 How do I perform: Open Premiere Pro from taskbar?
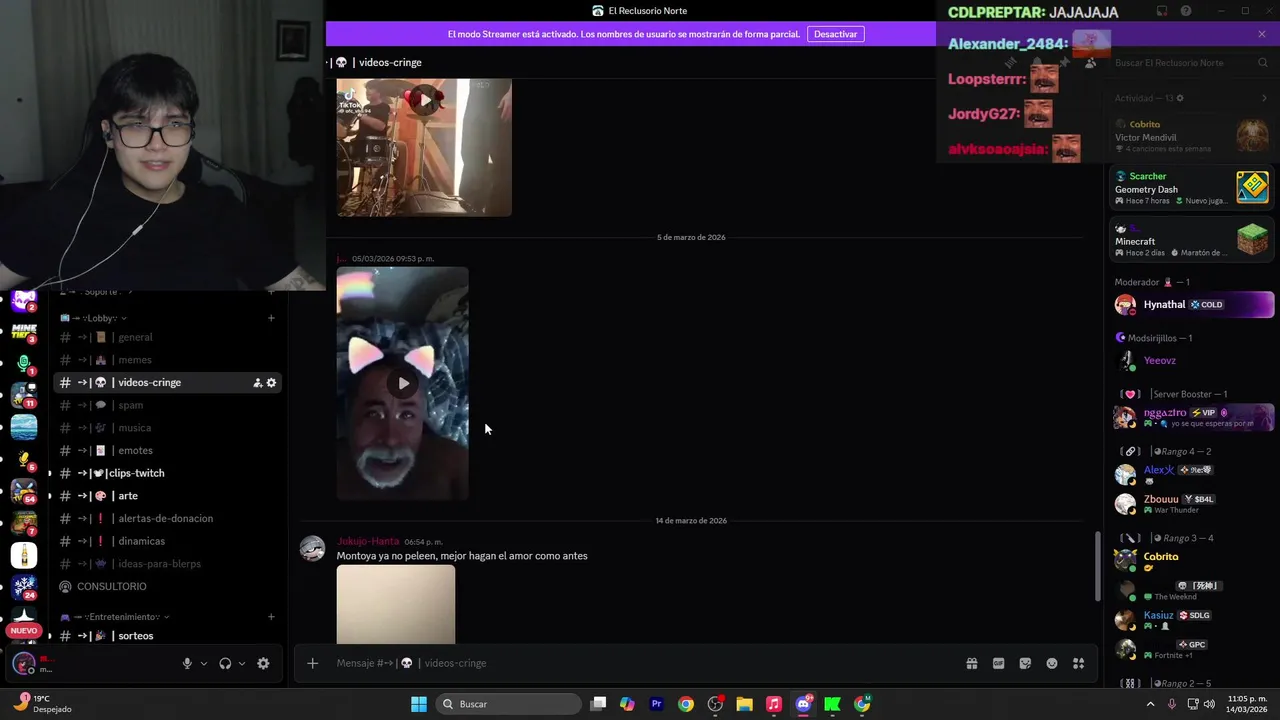pos(656,704)
